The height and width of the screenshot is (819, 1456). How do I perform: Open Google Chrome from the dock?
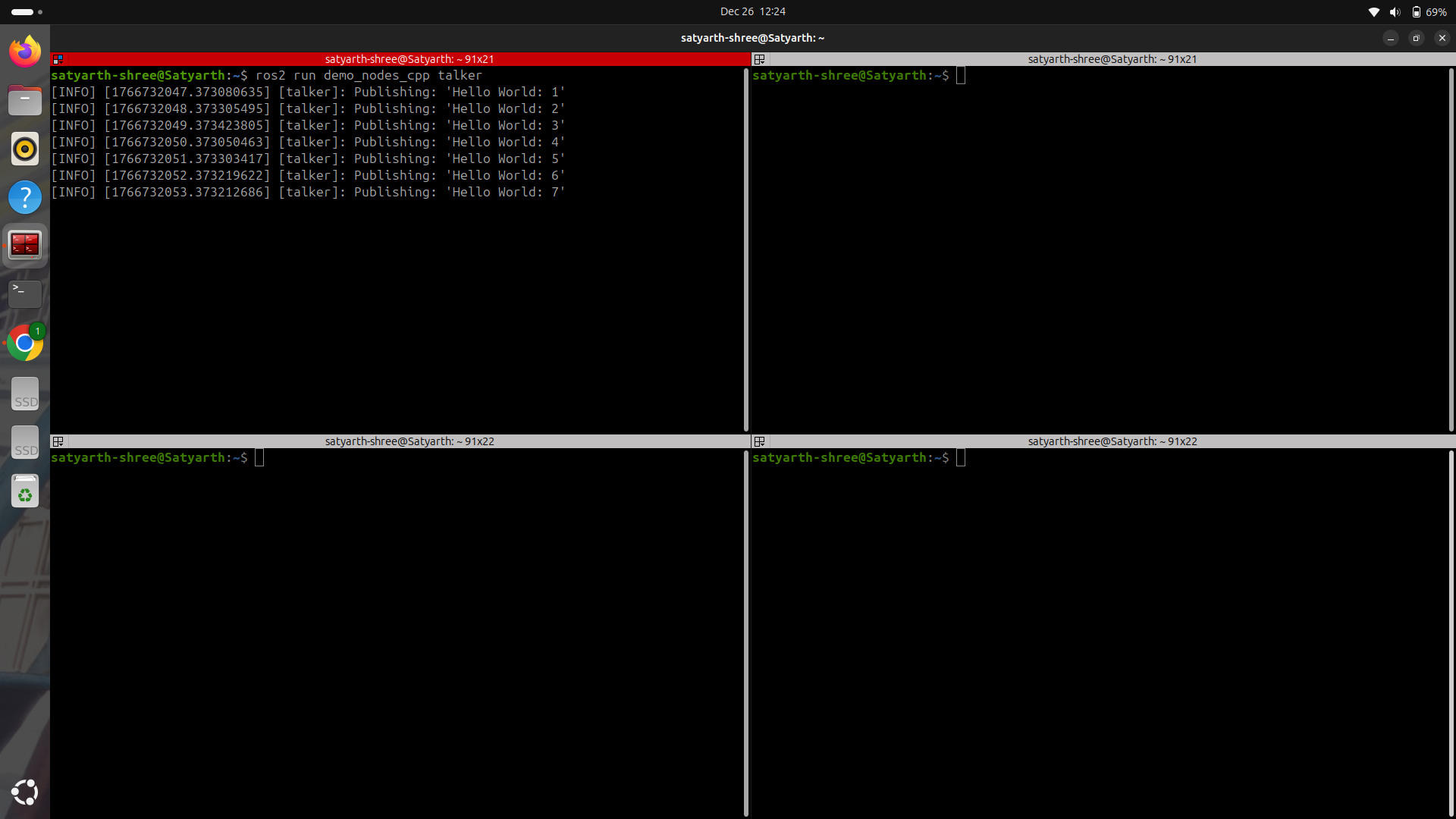pyautogui.click(x=25, y=343)
